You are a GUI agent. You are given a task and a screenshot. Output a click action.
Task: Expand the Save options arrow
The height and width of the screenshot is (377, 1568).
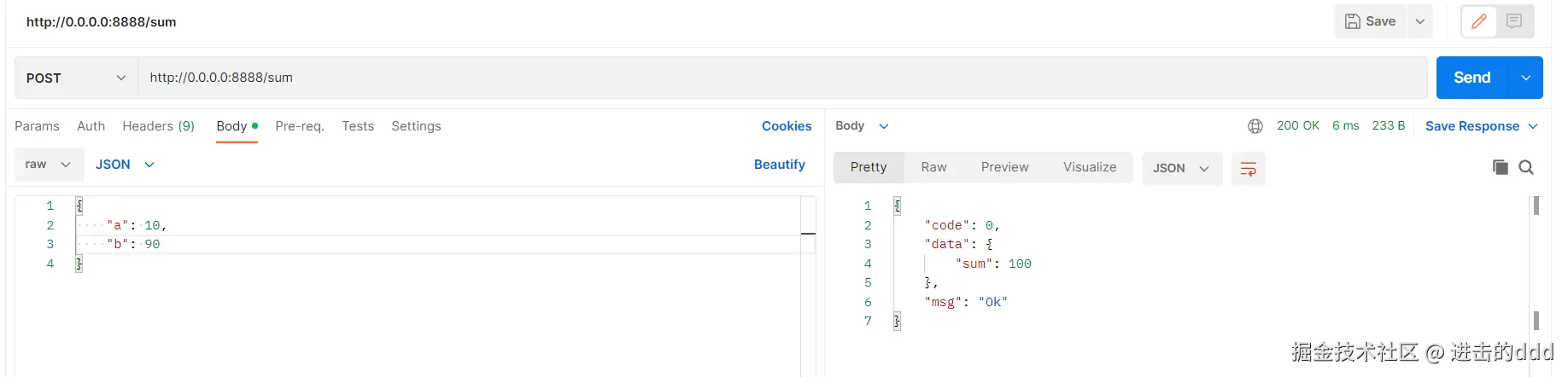coord(1420,21)
